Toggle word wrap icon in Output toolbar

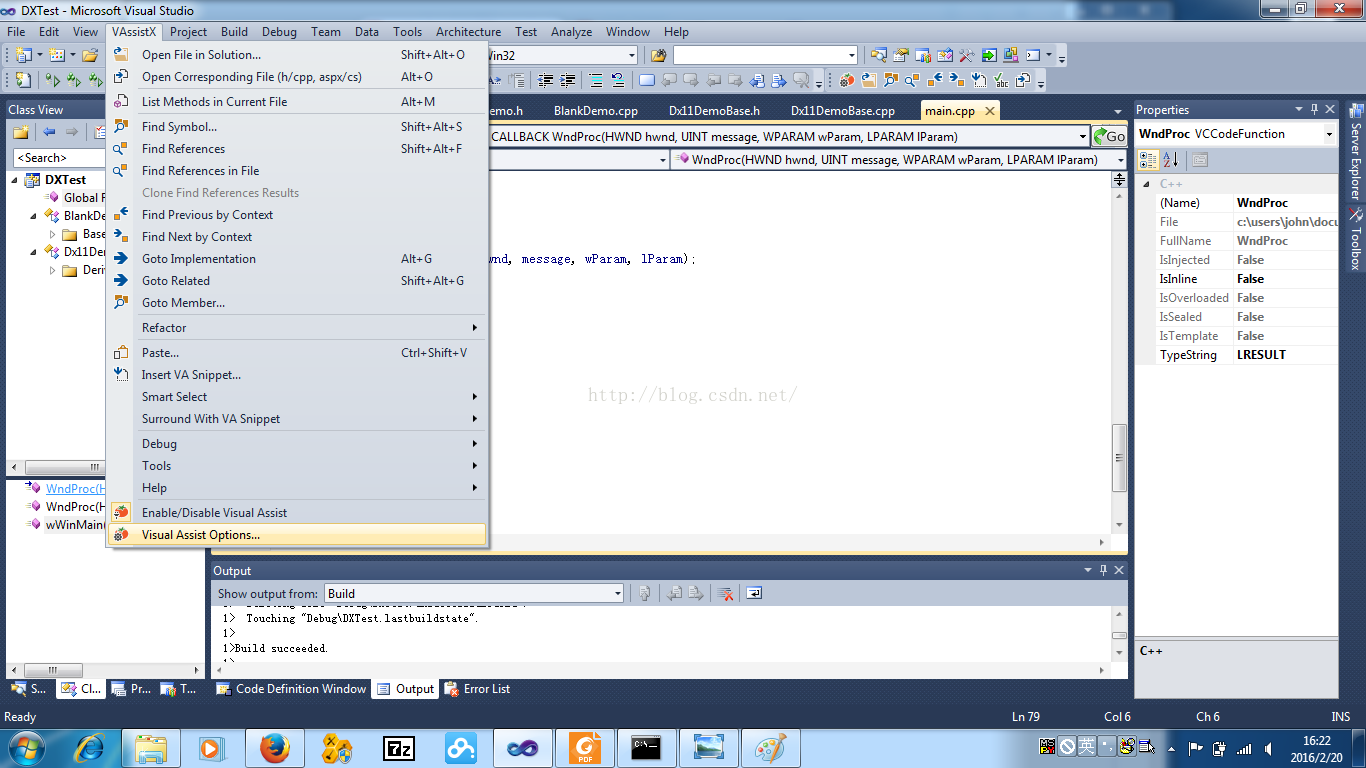(754, 593)
